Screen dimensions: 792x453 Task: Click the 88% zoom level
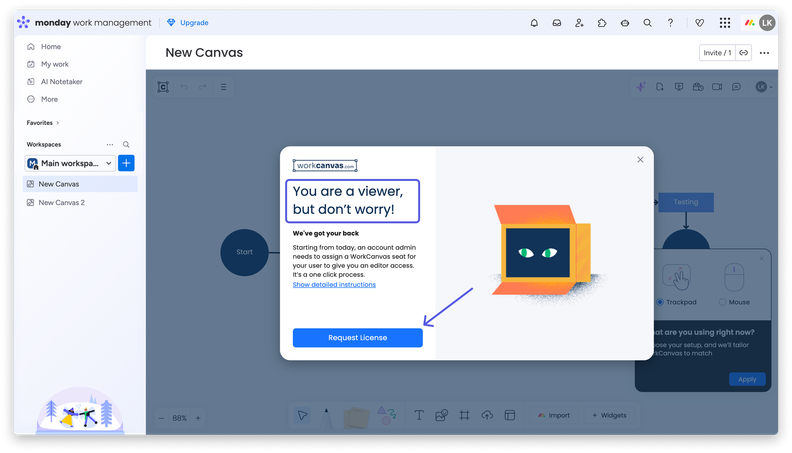coord(179,418)
